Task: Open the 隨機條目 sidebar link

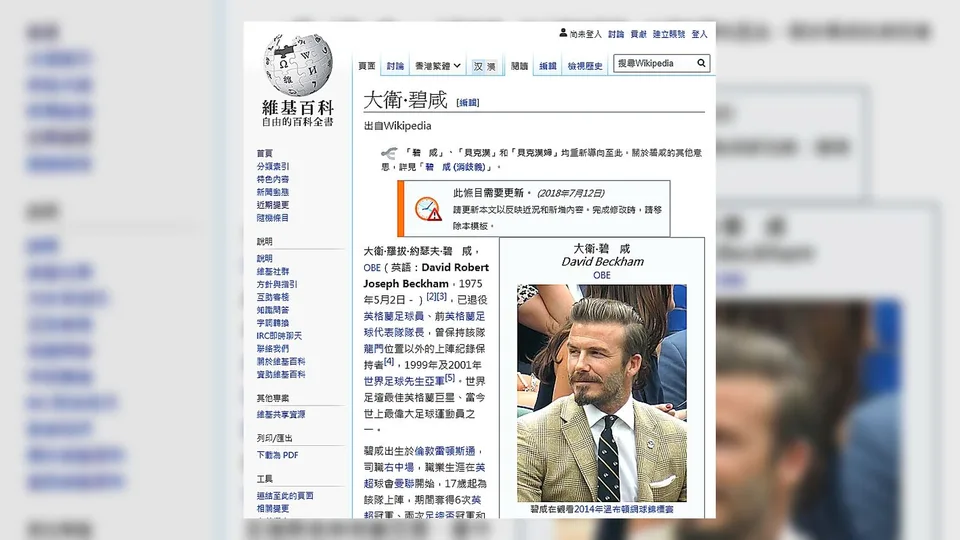Action: tap(272, 218)
